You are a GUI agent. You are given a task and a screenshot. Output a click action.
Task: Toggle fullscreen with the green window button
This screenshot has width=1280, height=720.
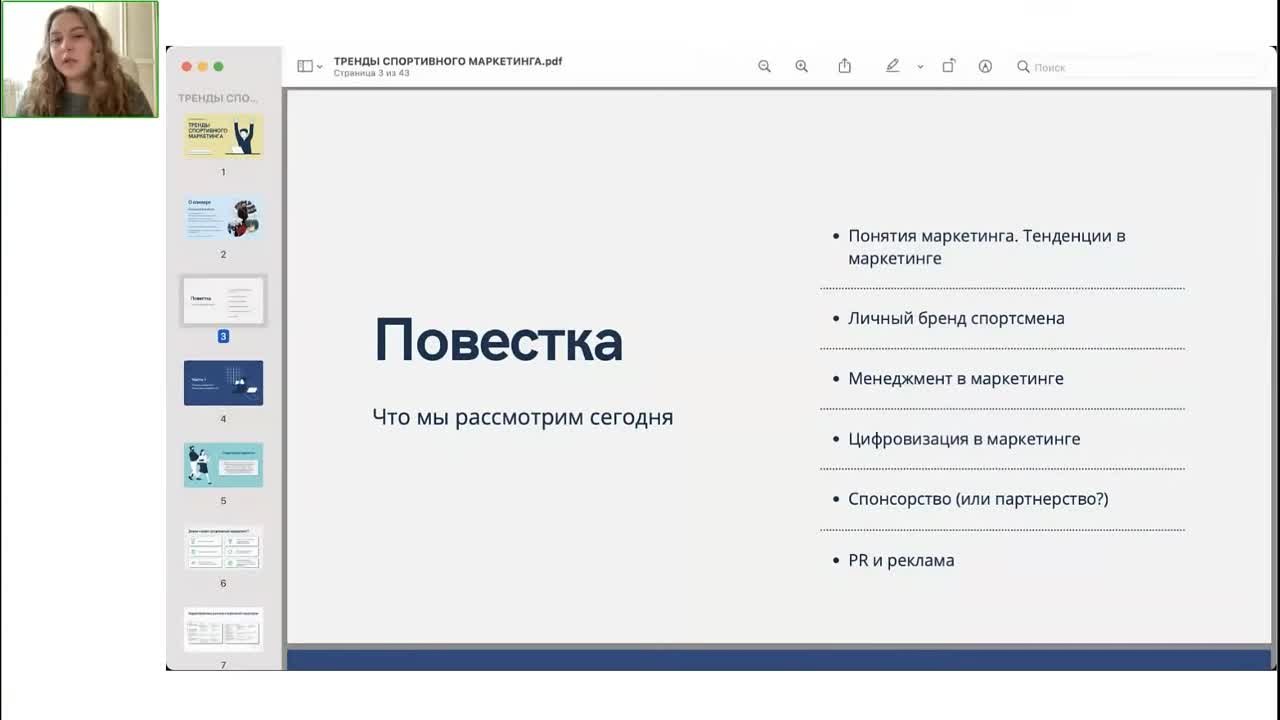pyautogui.click(x=220, y=65)
